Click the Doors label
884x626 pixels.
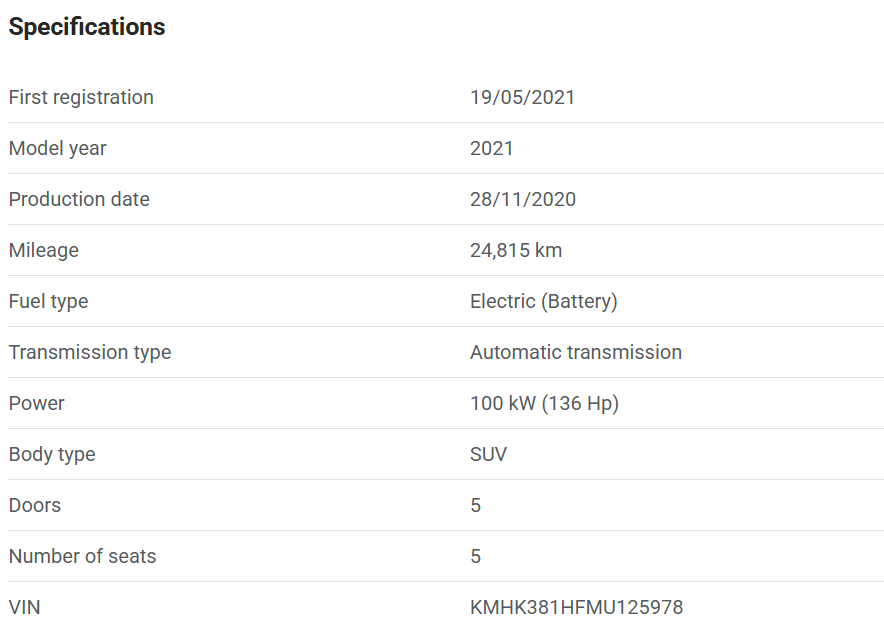coord(35,505)
